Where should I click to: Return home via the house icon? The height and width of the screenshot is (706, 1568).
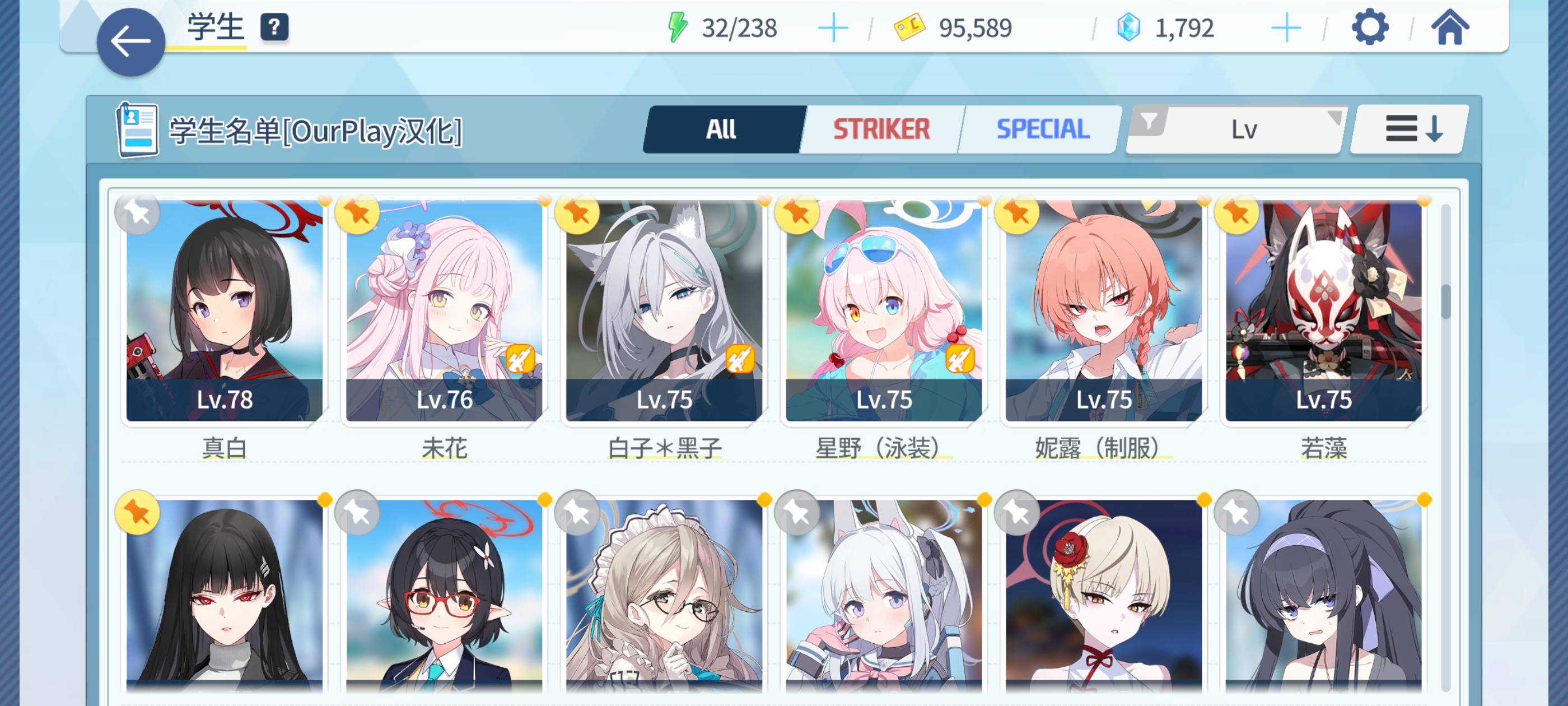[1450, 27]
